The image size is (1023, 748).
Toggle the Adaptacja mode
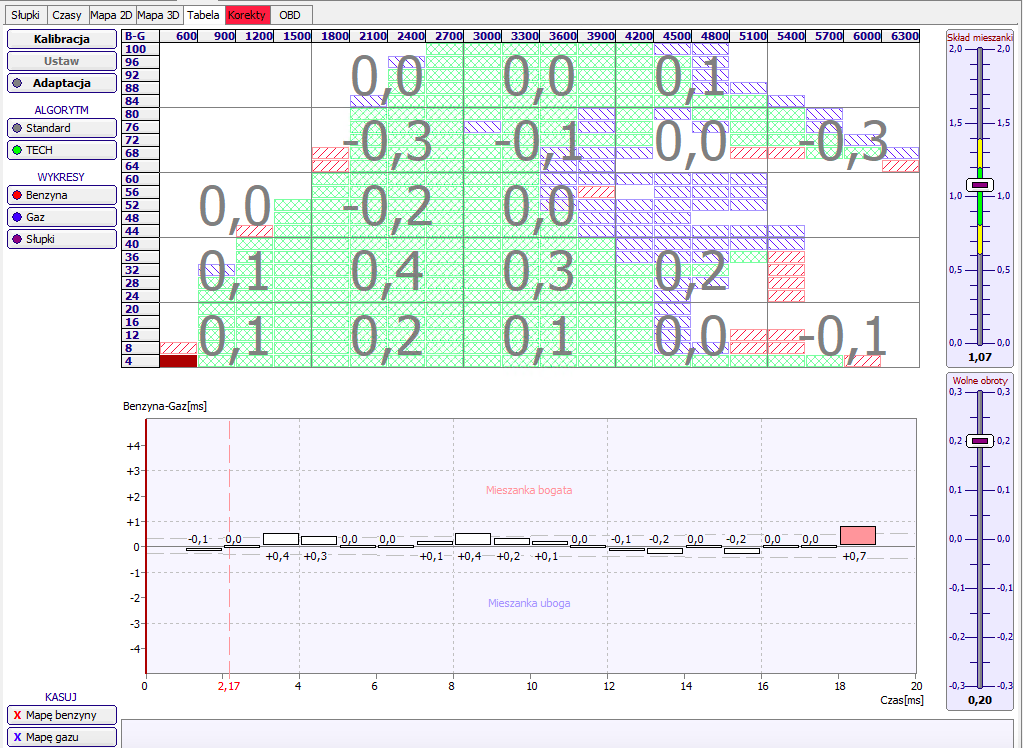[x=62, y=84]
